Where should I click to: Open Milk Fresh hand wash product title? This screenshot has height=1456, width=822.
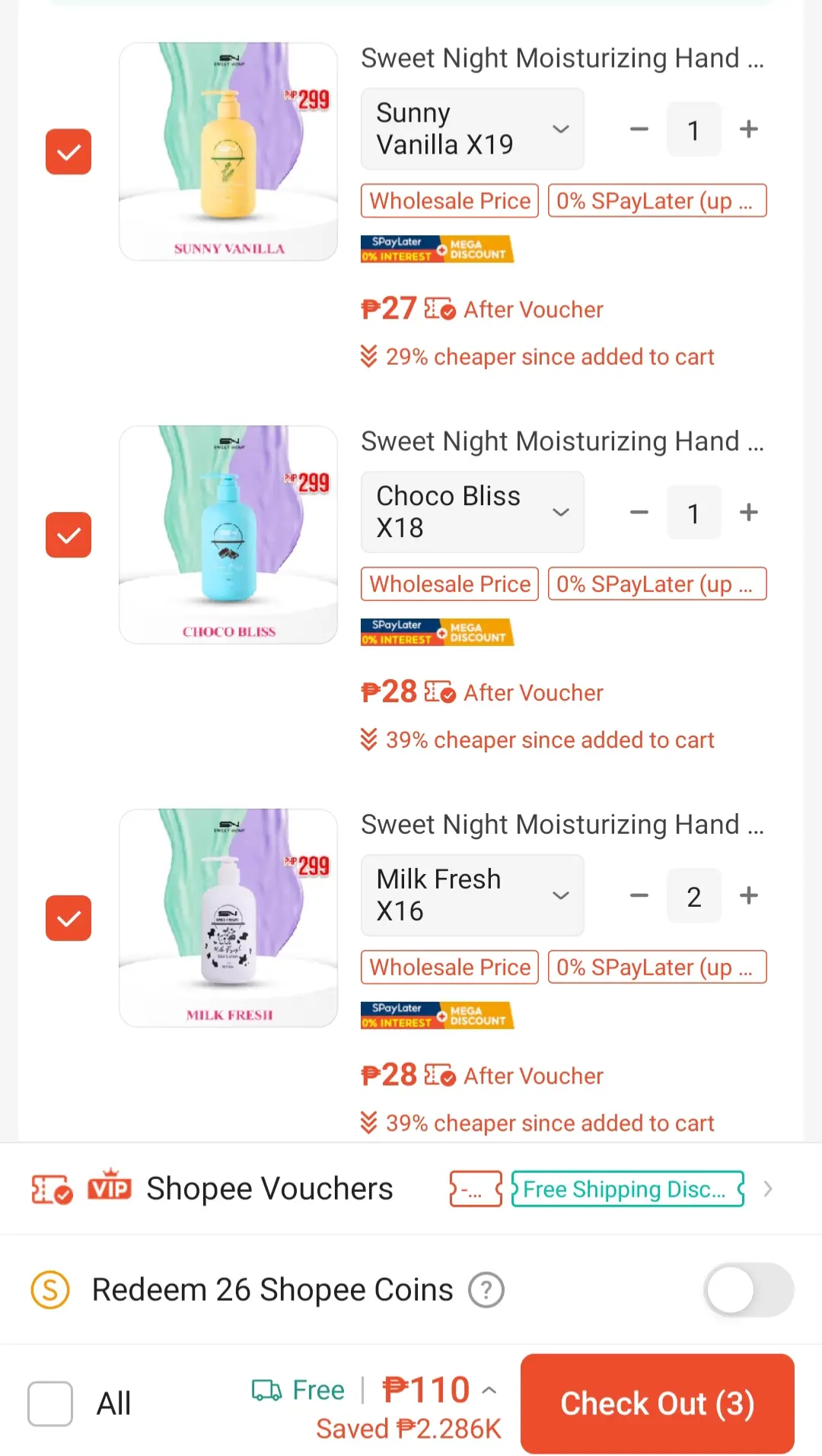tap(562, 825)
